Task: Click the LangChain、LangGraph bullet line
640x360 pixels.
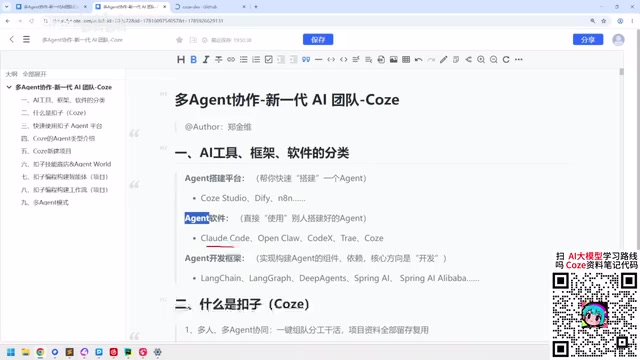Action: (340, 278)
